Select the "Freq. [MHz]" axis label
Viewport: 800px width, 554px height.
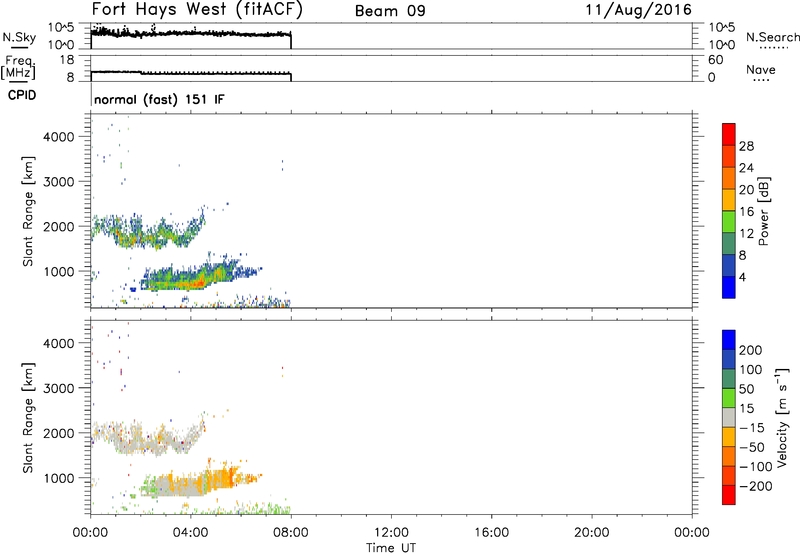click(x=18, y=67)
